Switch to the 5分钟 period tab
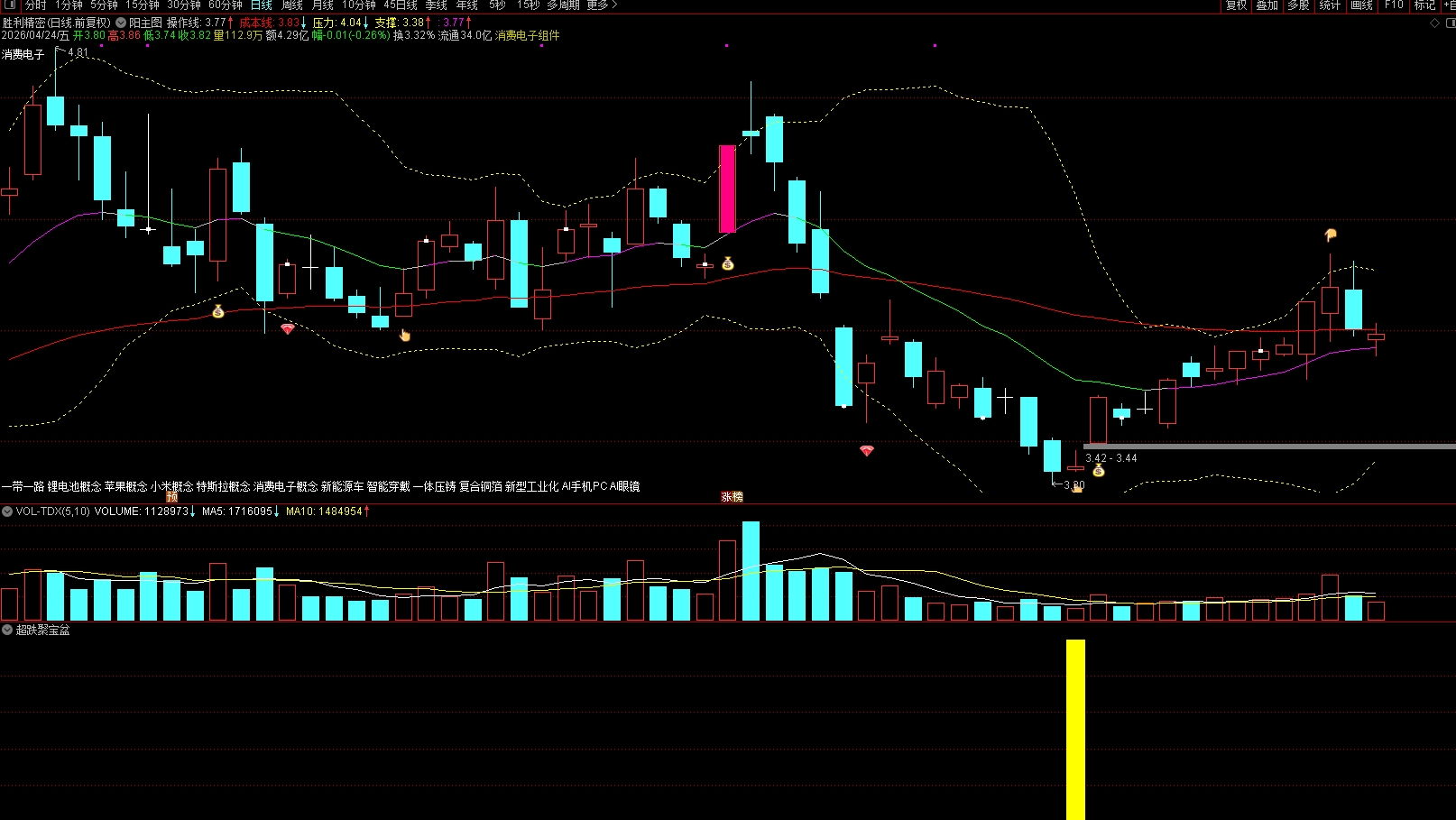Viewport: 1456px width, 820px height. pyautogui.click(x=104, y=5)
